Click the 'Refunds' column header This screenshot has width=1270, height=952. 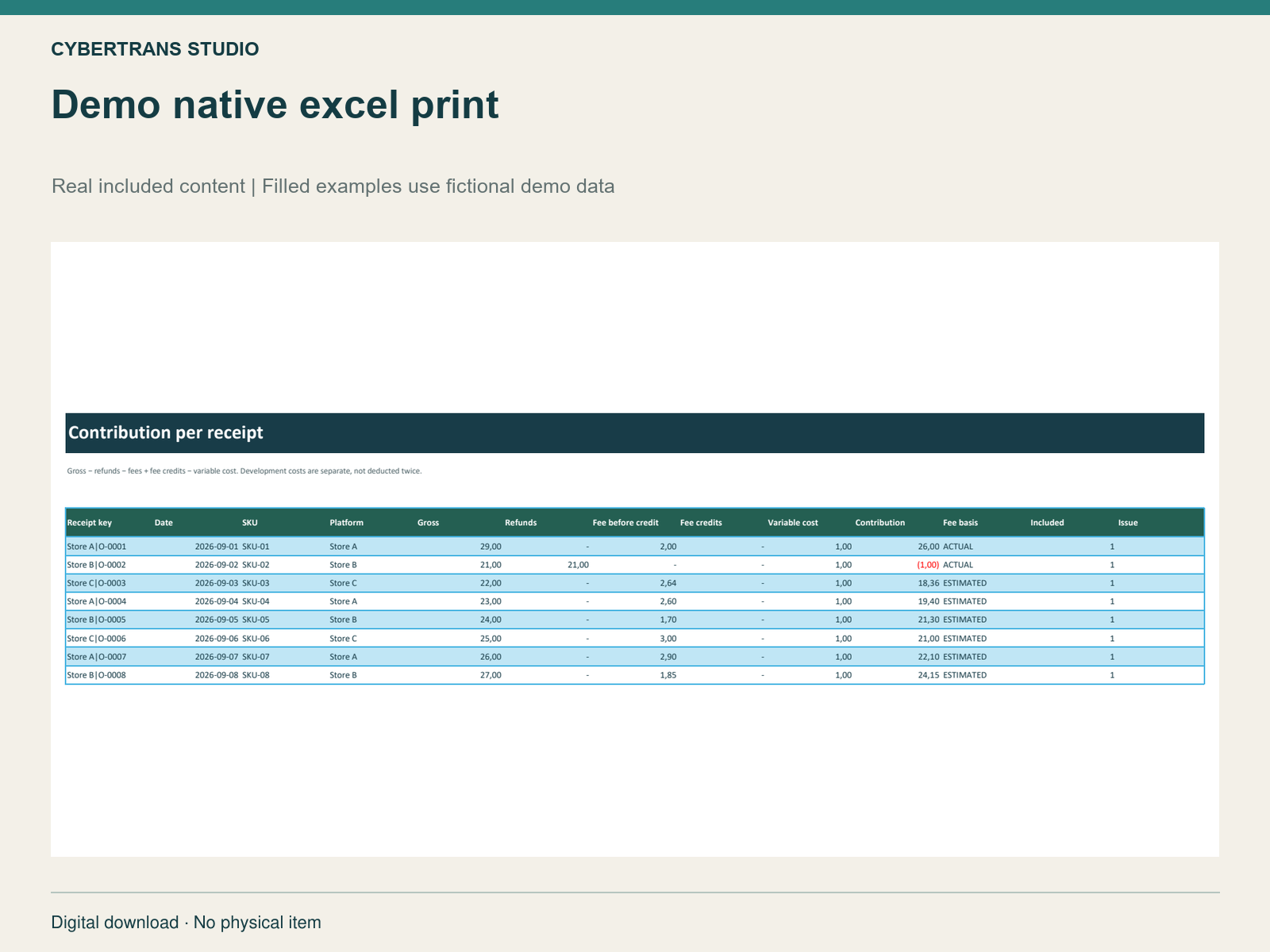521,523
